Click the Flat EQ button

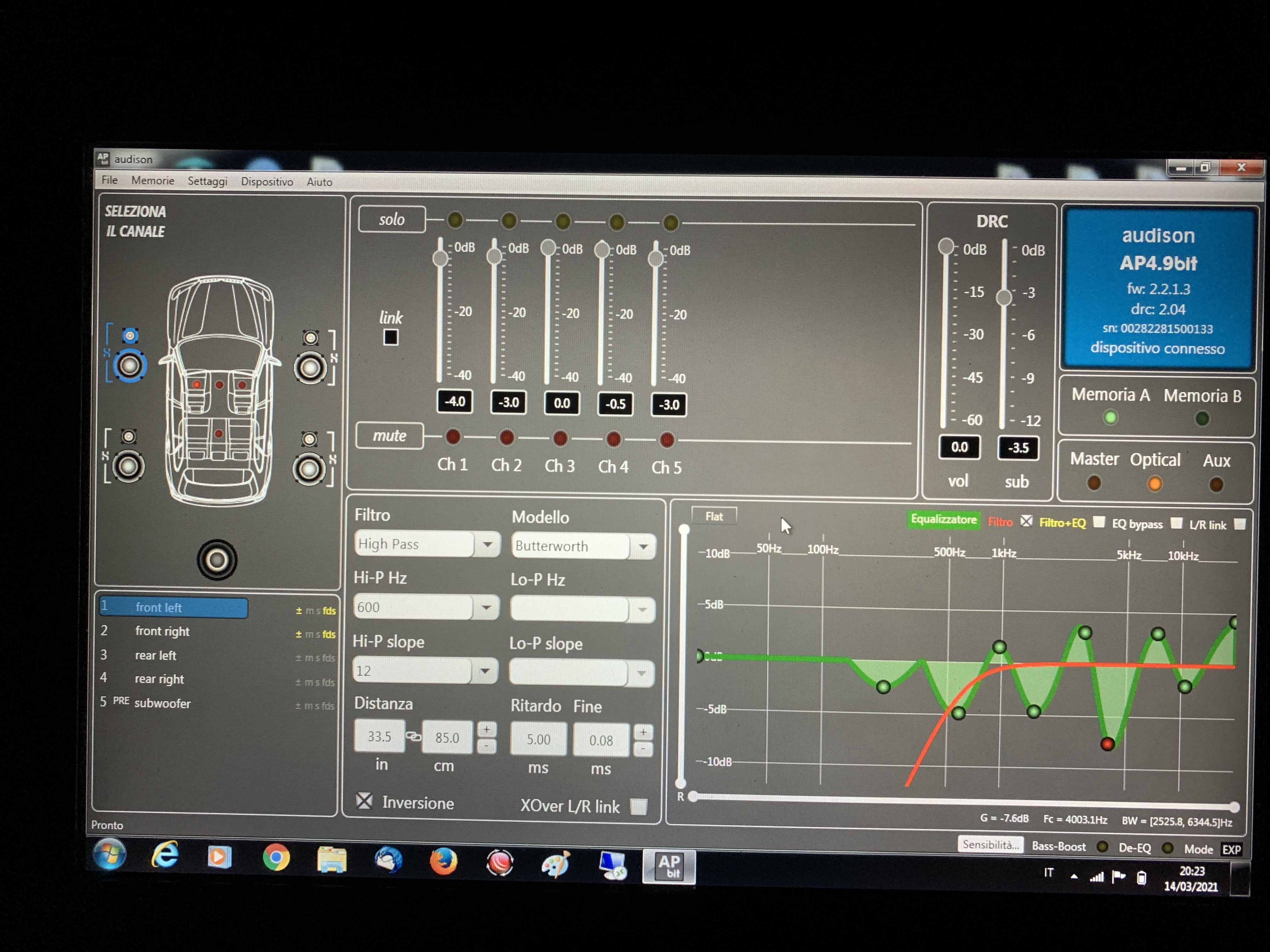coord(714,516)
